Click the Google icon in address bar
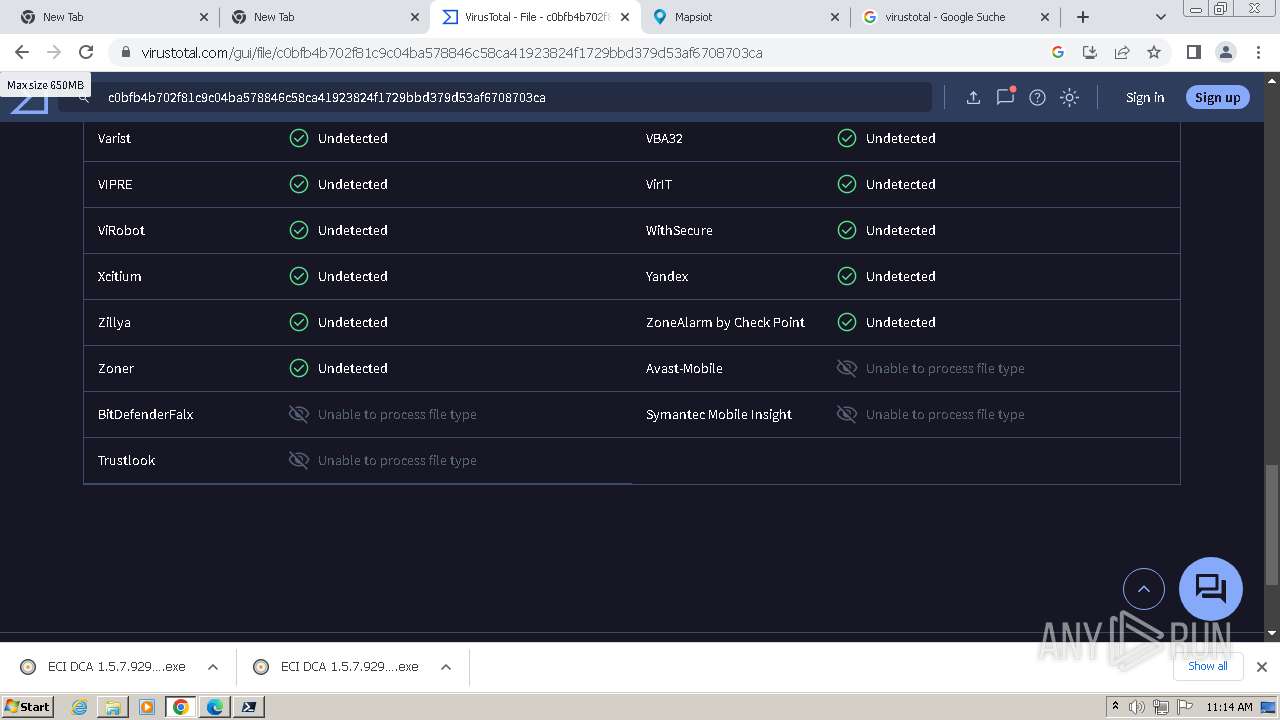 (x=1058, y=52)
